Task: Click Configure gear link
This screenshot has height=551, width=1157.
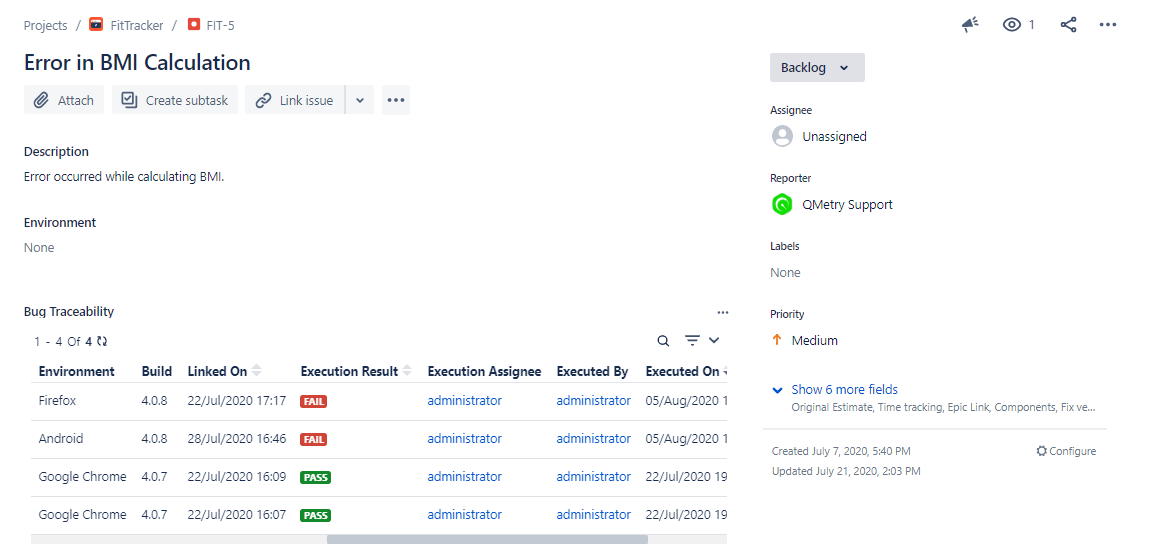Action: point(1066,451)
